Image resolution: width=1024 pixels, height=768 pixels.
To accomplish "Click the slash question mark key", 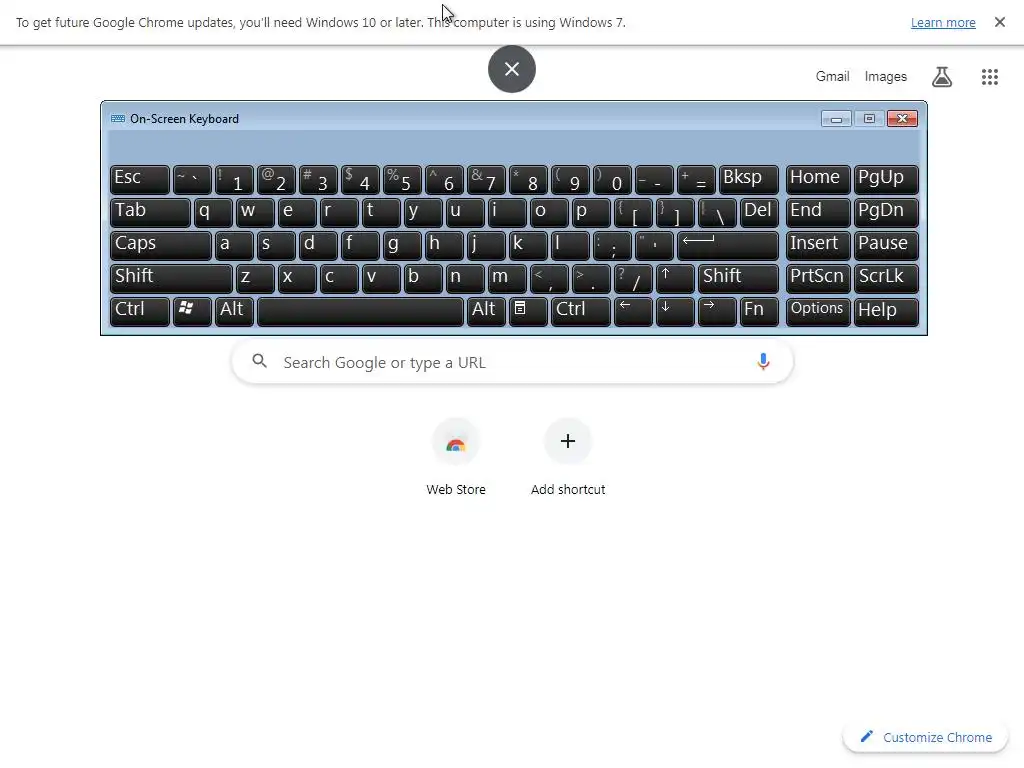I will tap(633, 278).
